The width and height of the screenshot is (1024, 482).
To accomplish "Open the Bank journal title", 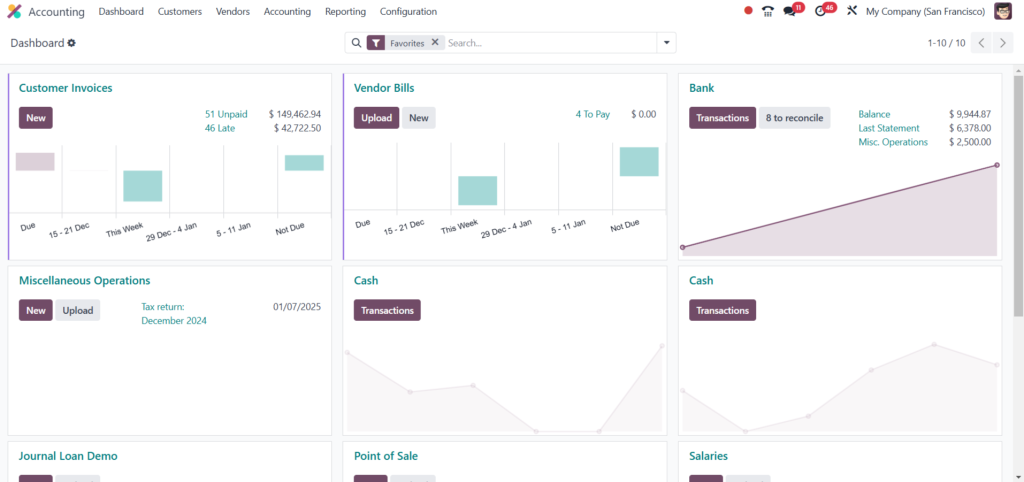I will point(701,88).
